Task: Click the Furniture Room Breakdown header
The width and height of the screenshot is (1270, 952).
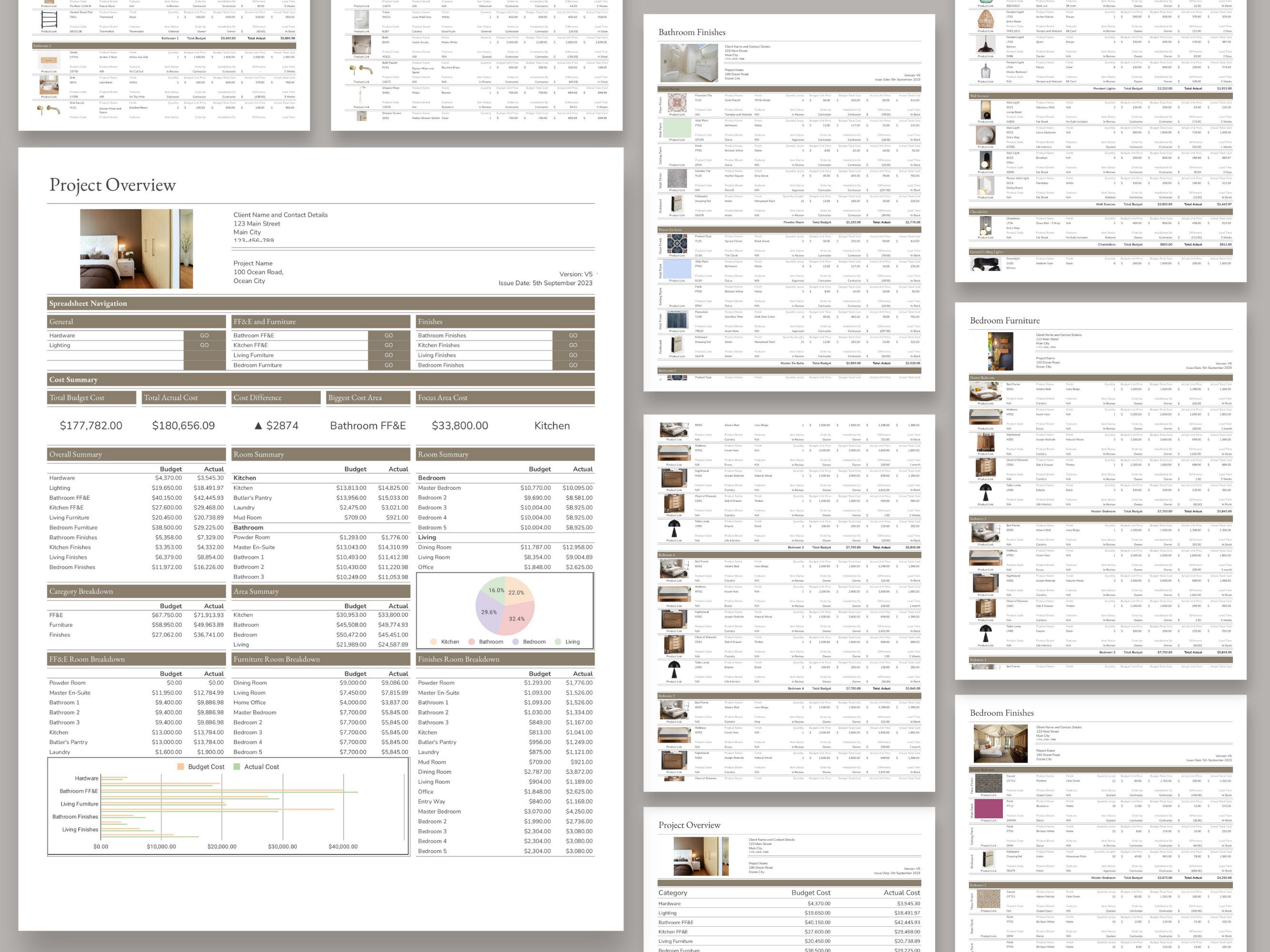Action: click(x=321, y=659)
